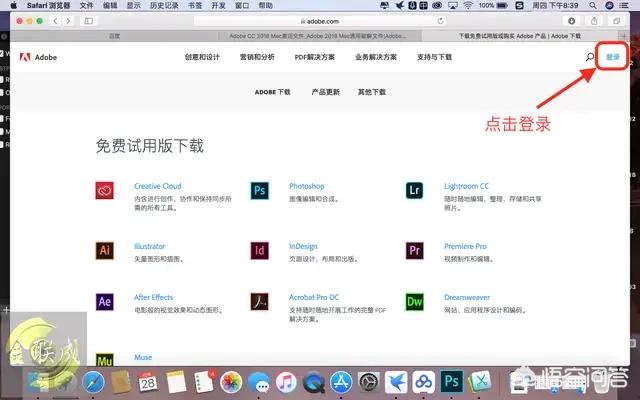Open the 文件 menu
640x400 pixels.
pyautogui.click(x=86, y=5)
